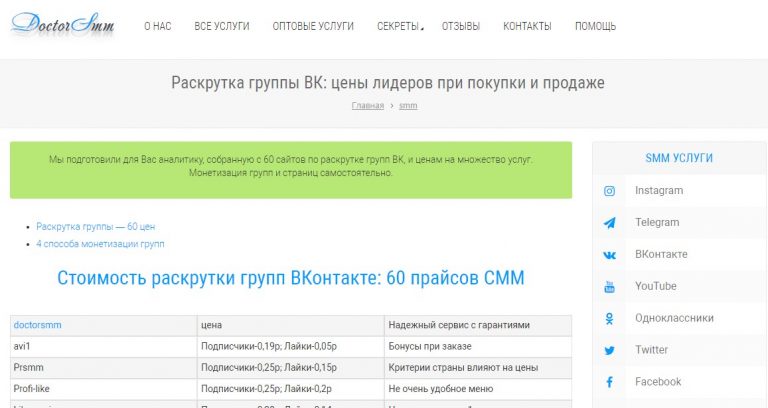This screenshot has height=408, width=768.
Task: Select Telegram service link in sidebar
Action: pyautogui.click(x=657, y=222)
